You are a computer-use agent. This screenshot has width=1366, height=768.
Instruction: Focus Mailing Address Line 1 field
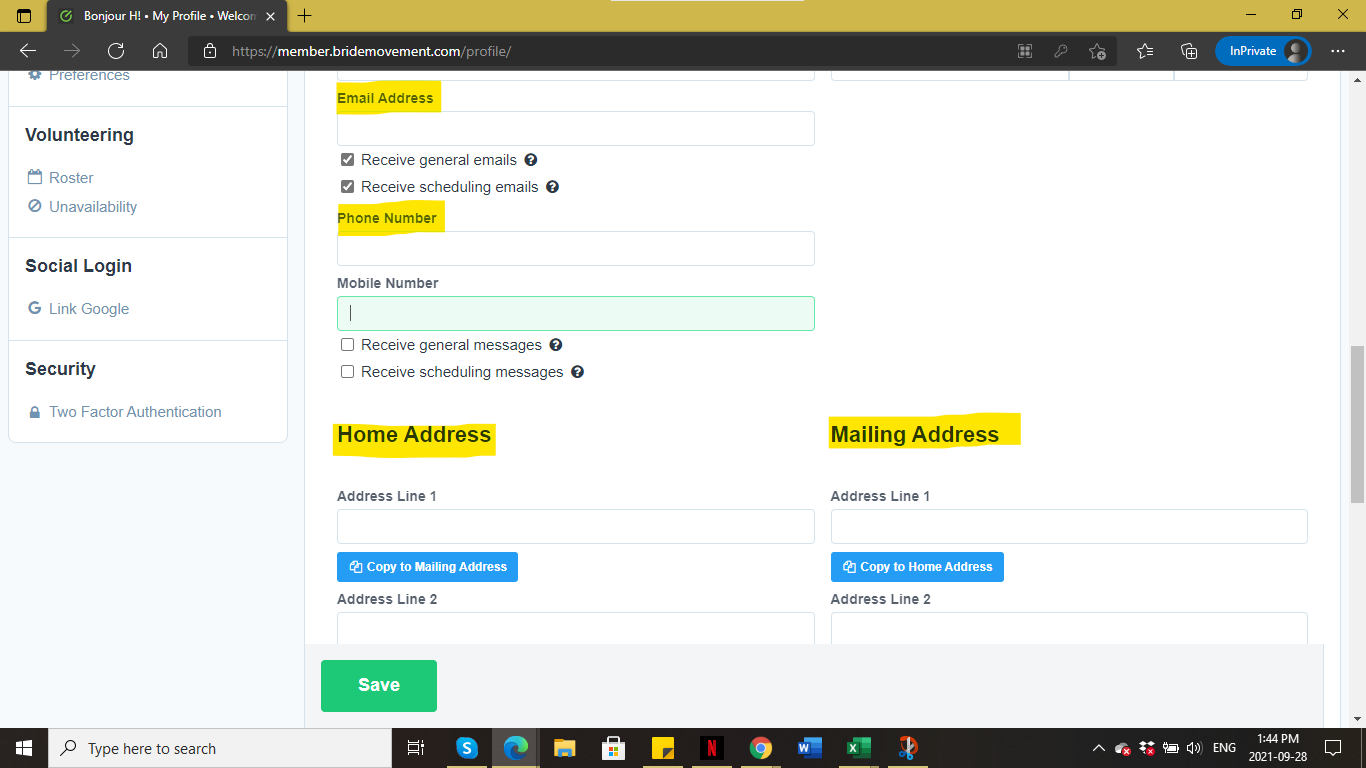(1069, 527)
